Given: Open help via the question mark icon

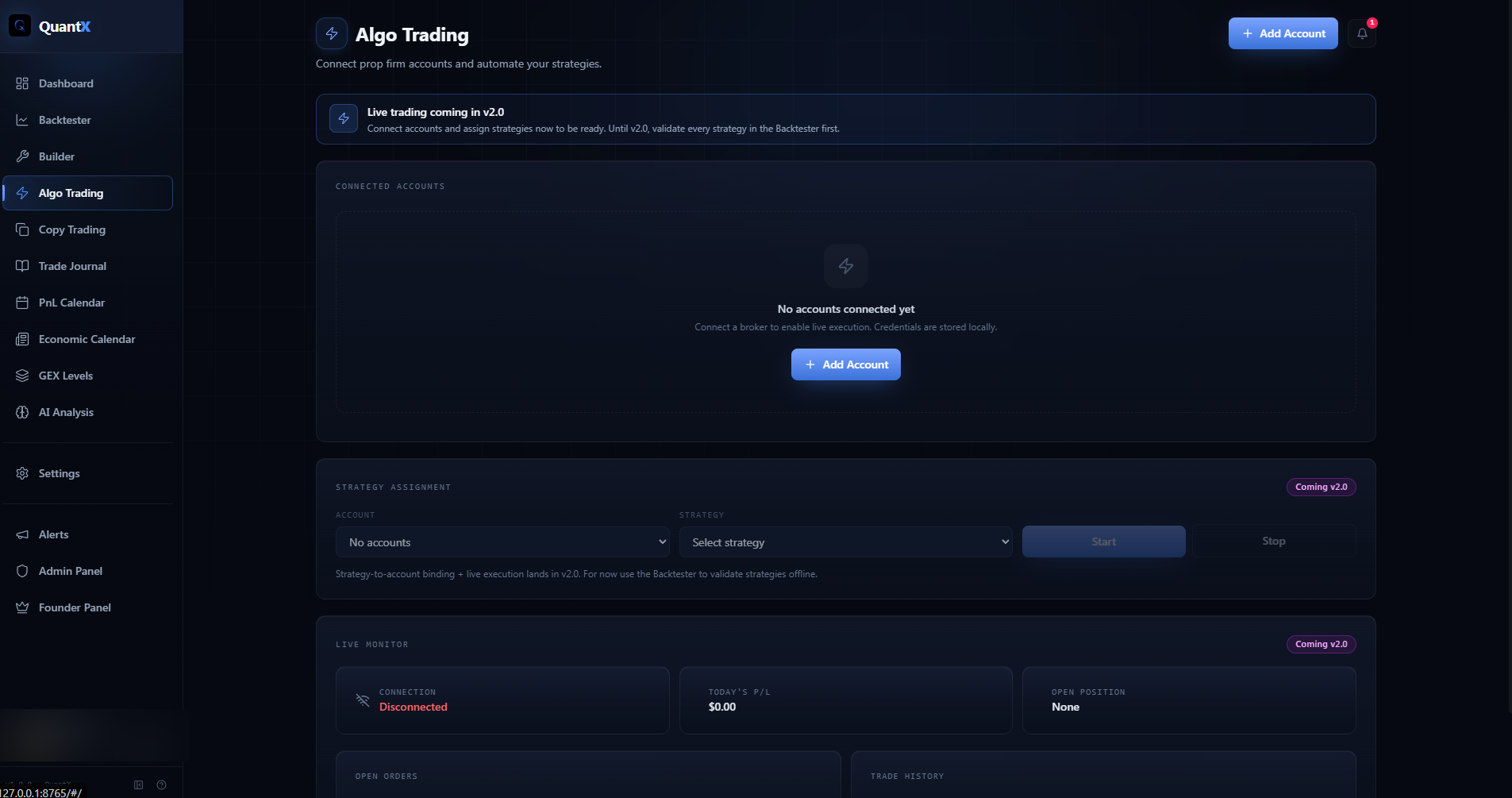Looking at the screenshot, I should (x=162, y=785).
